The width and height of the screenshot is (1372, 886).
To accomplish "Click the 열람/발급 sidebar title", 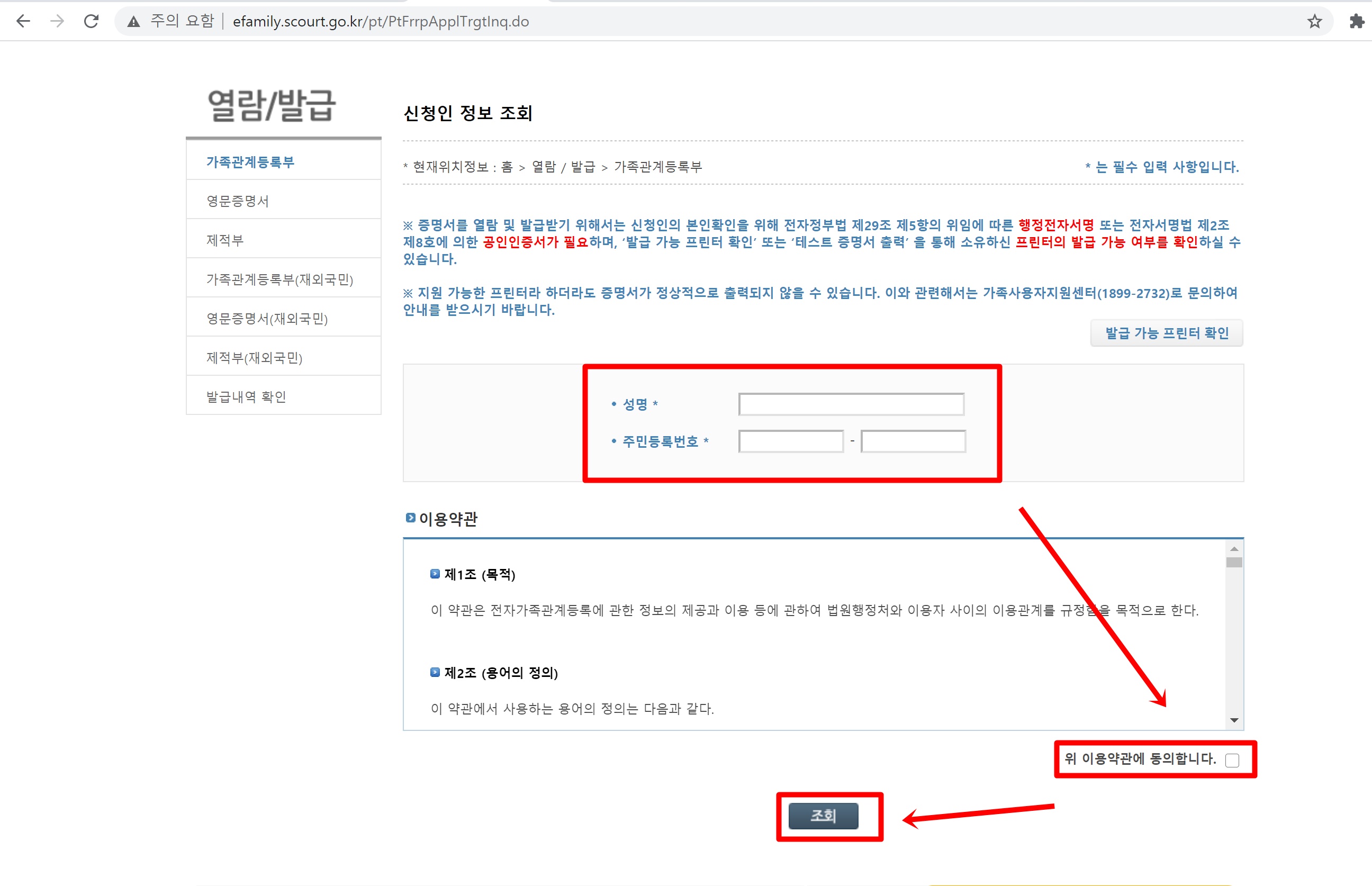I will (x=271, y=106).
